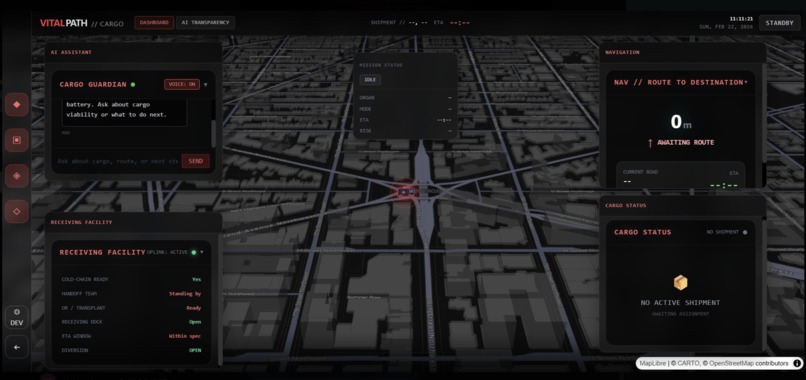Click the MISSION STATUS heading

point(381,65)
